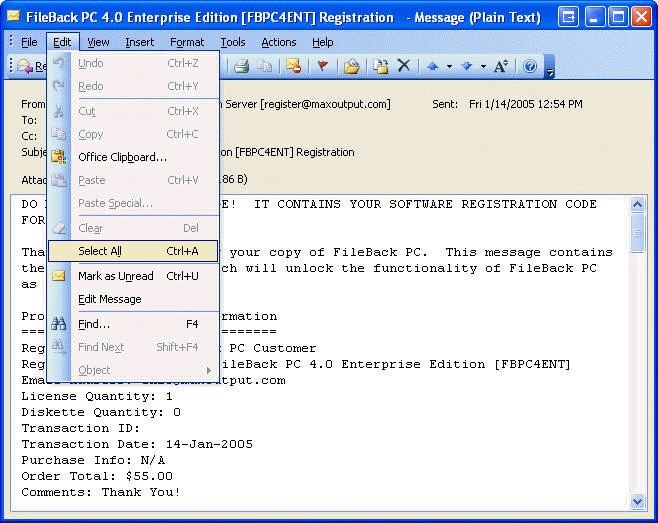
Task: Open the Format menu
Action: (x=187, y=42)
